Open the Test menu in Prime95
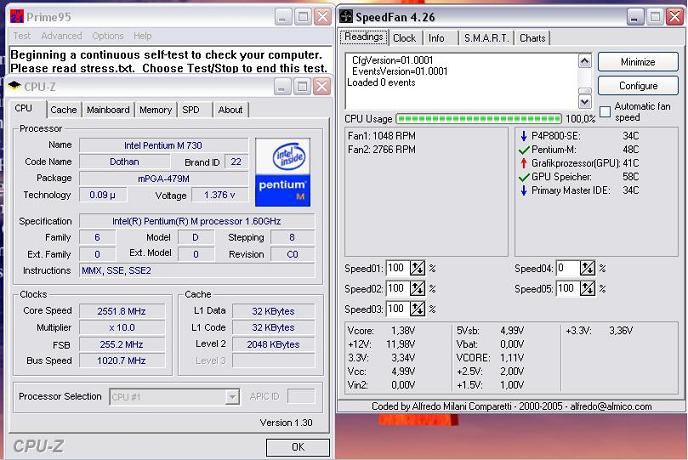688x460 pixels. [x=22, y=36]
